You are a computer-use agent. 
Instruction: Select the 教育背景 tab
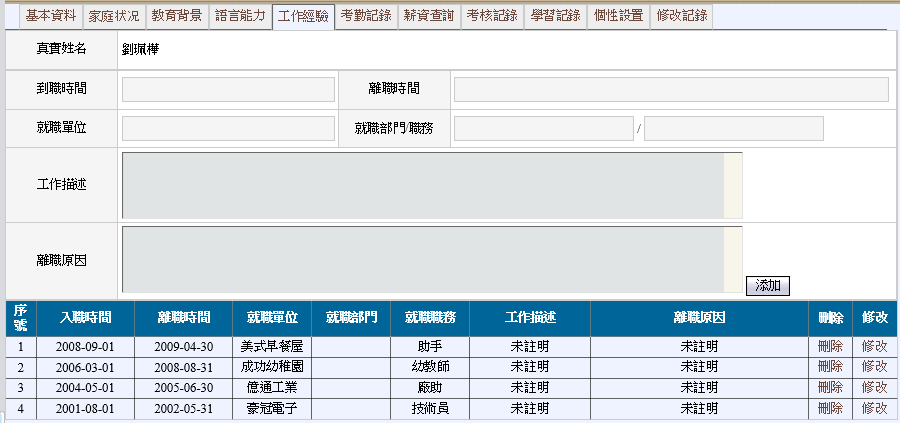pyautogui.click(x=178, y=16)
